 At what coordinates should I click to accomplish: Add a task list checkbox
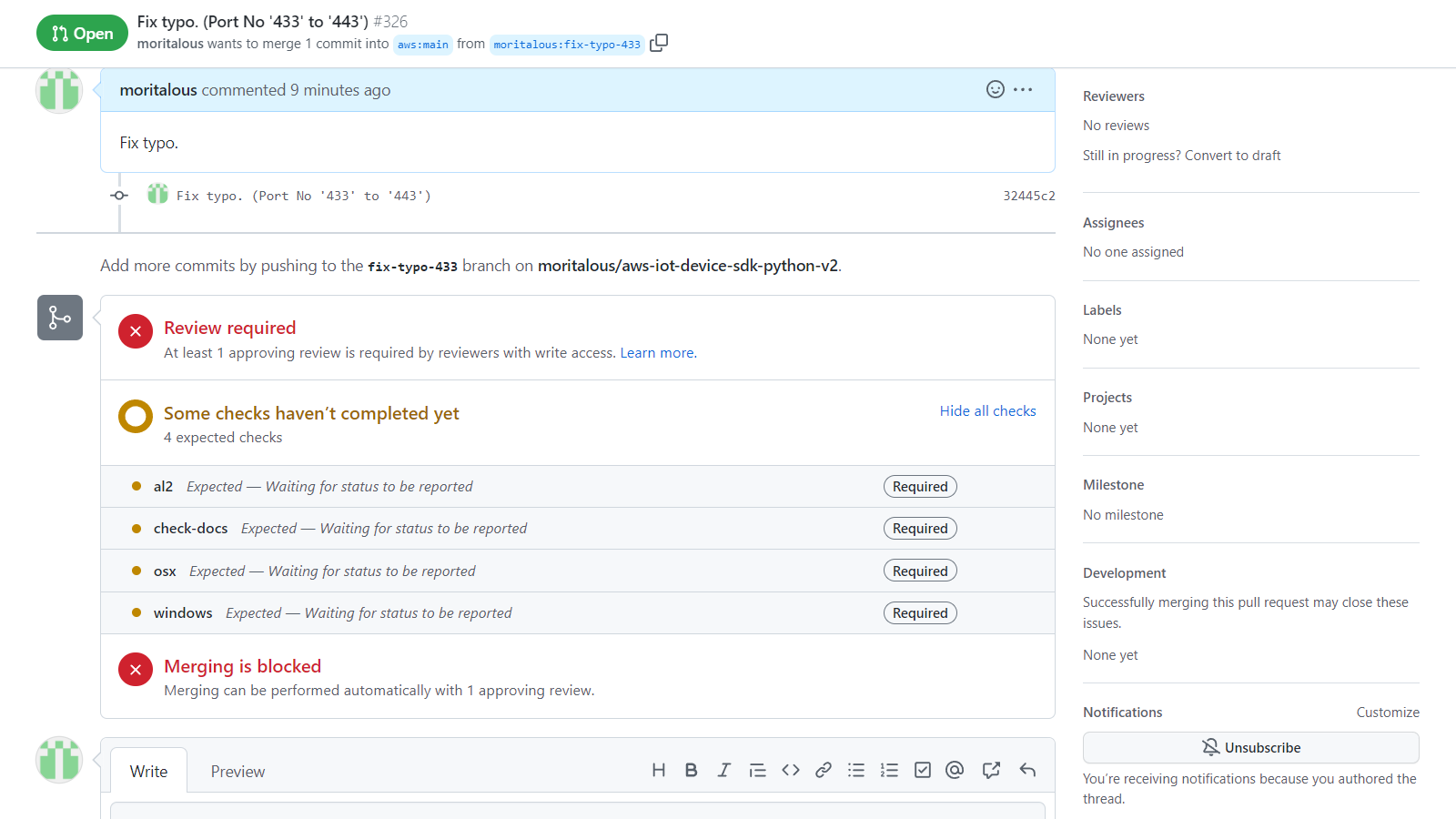point(923,770)
